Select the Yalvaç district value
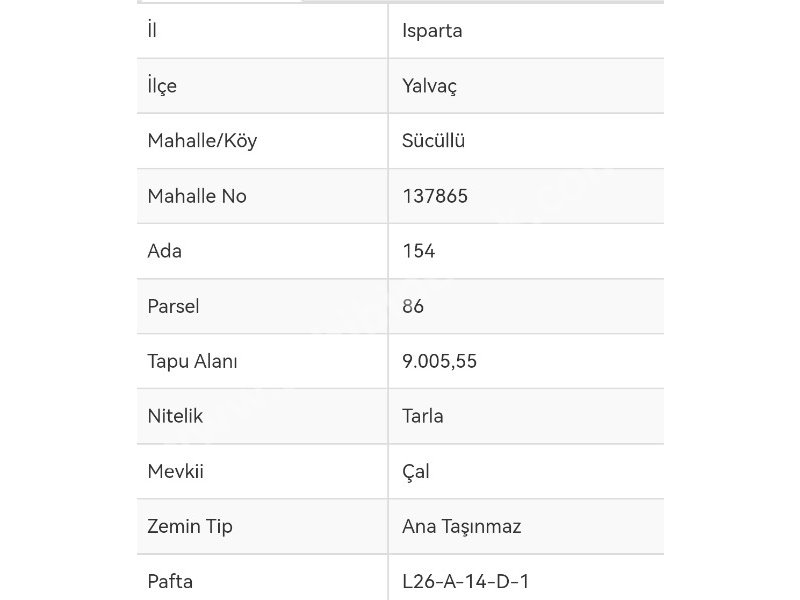Viewport: 800px width, 600px height. (x=429, y=86)
